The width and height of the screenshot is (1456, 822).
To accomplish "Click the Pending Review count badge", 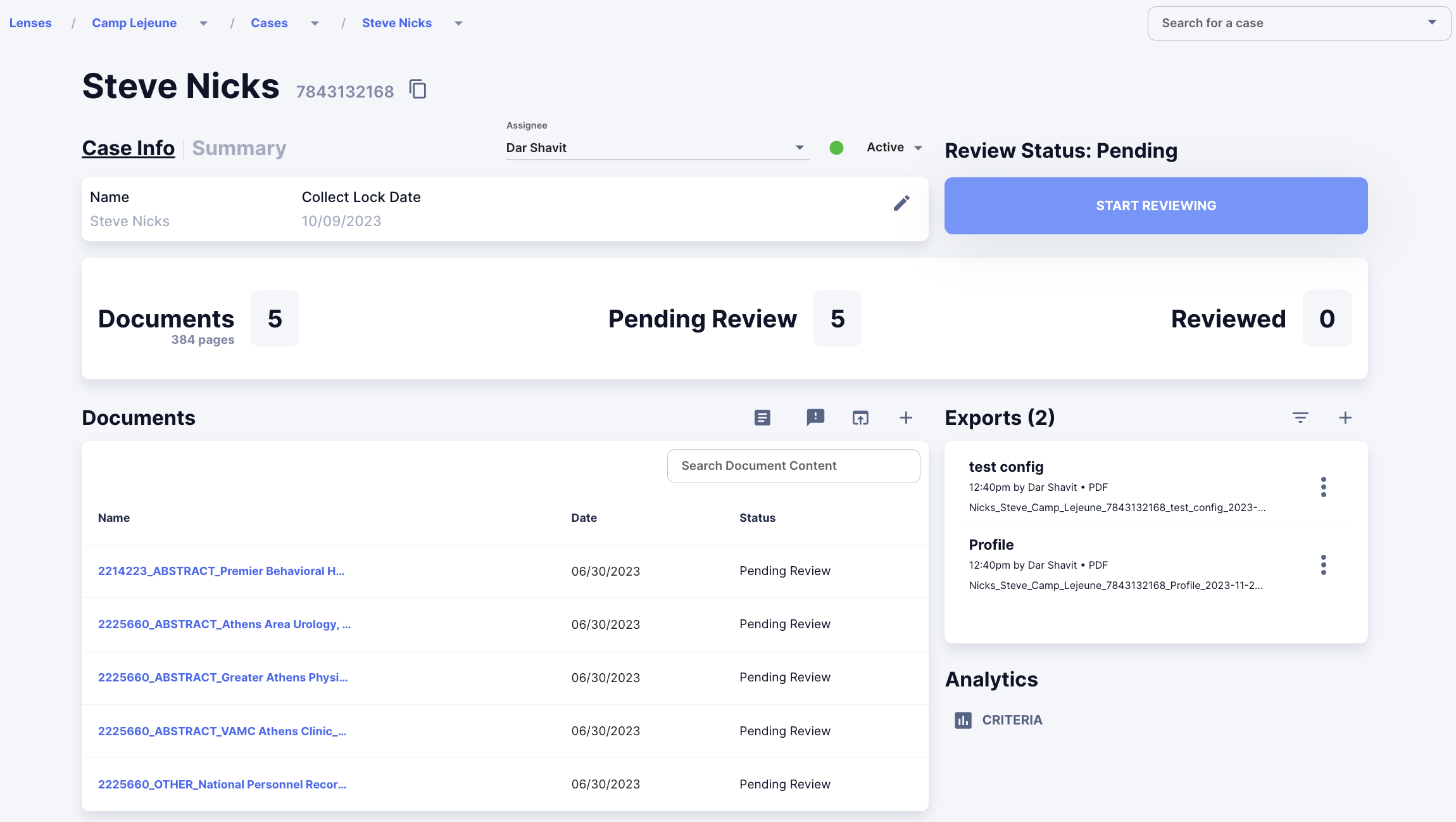I will (x=838, y=319).
